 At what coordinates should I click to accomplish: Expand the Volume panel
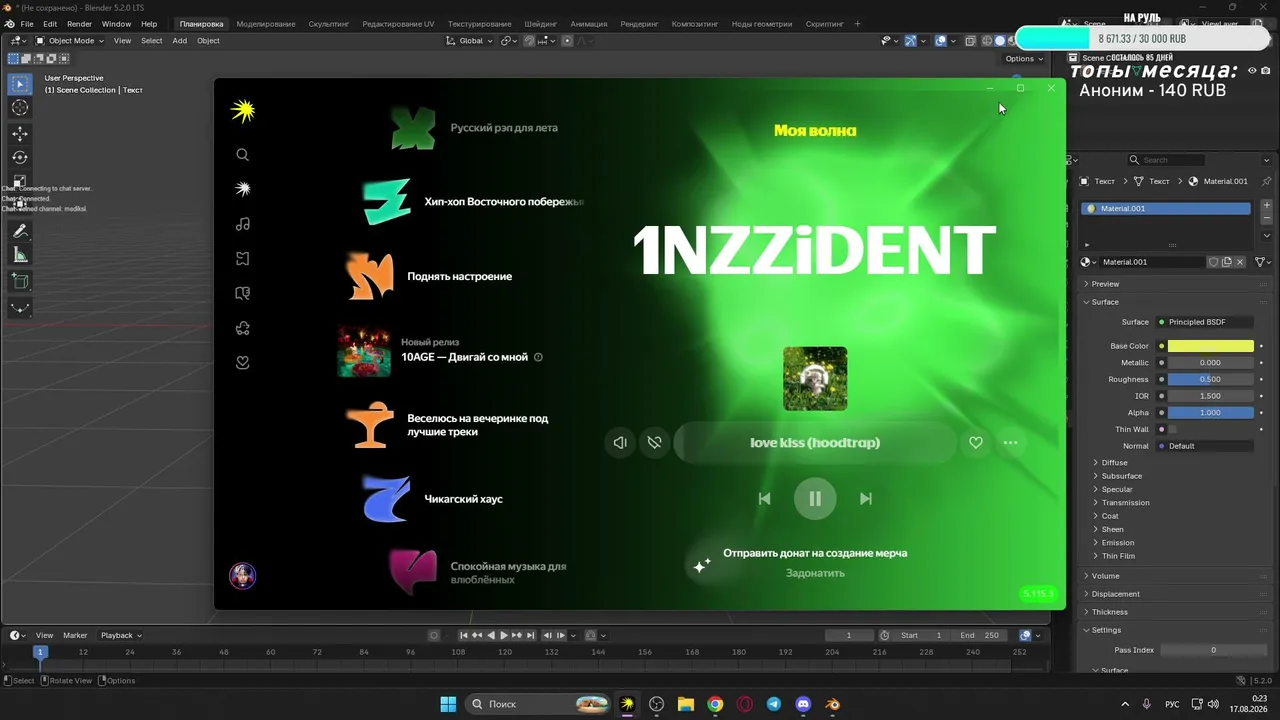1105,576
